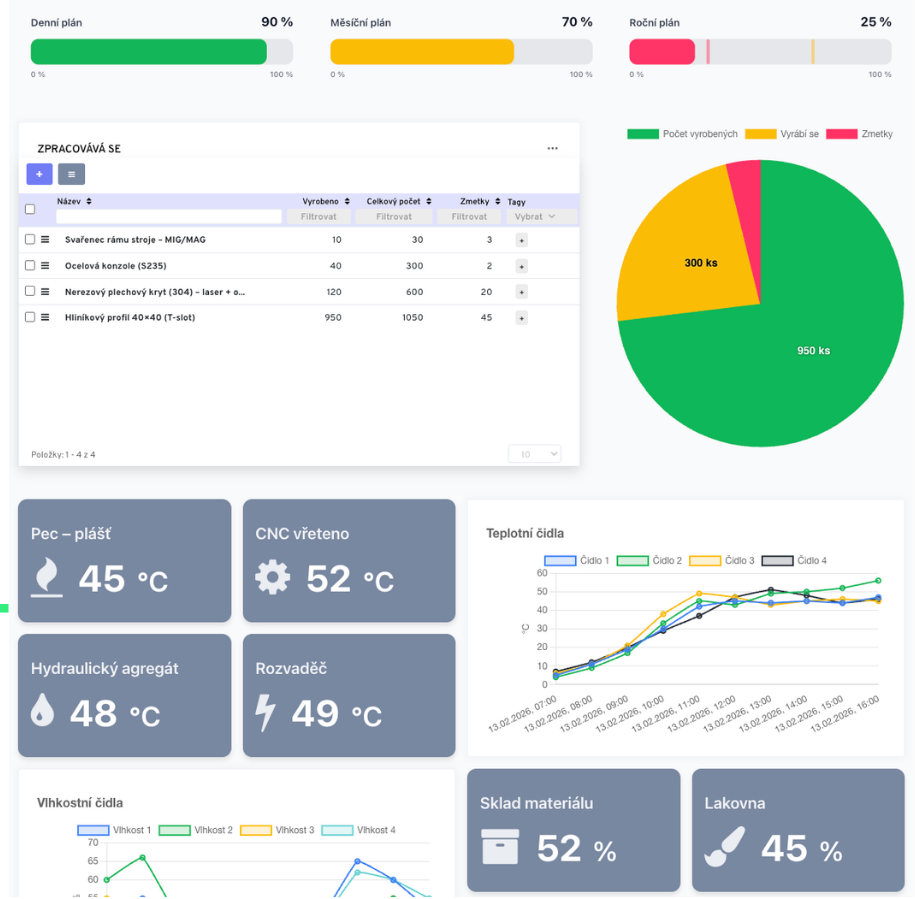The height and width of the screenshot is (899, 915).
Task: Open the Vybrat tags dropdown
Action: [x=533, y=217]
